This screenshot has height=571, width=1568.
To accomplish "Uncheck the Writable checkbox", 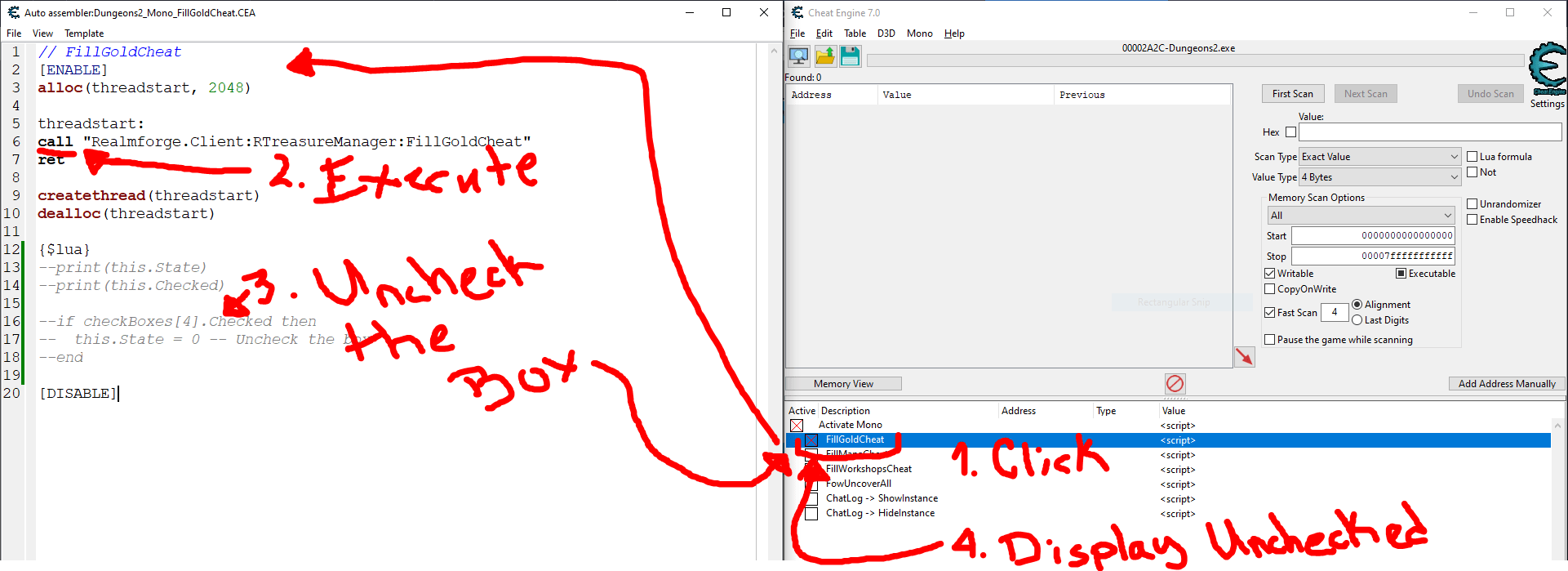I will click(x=1270, y=274).
